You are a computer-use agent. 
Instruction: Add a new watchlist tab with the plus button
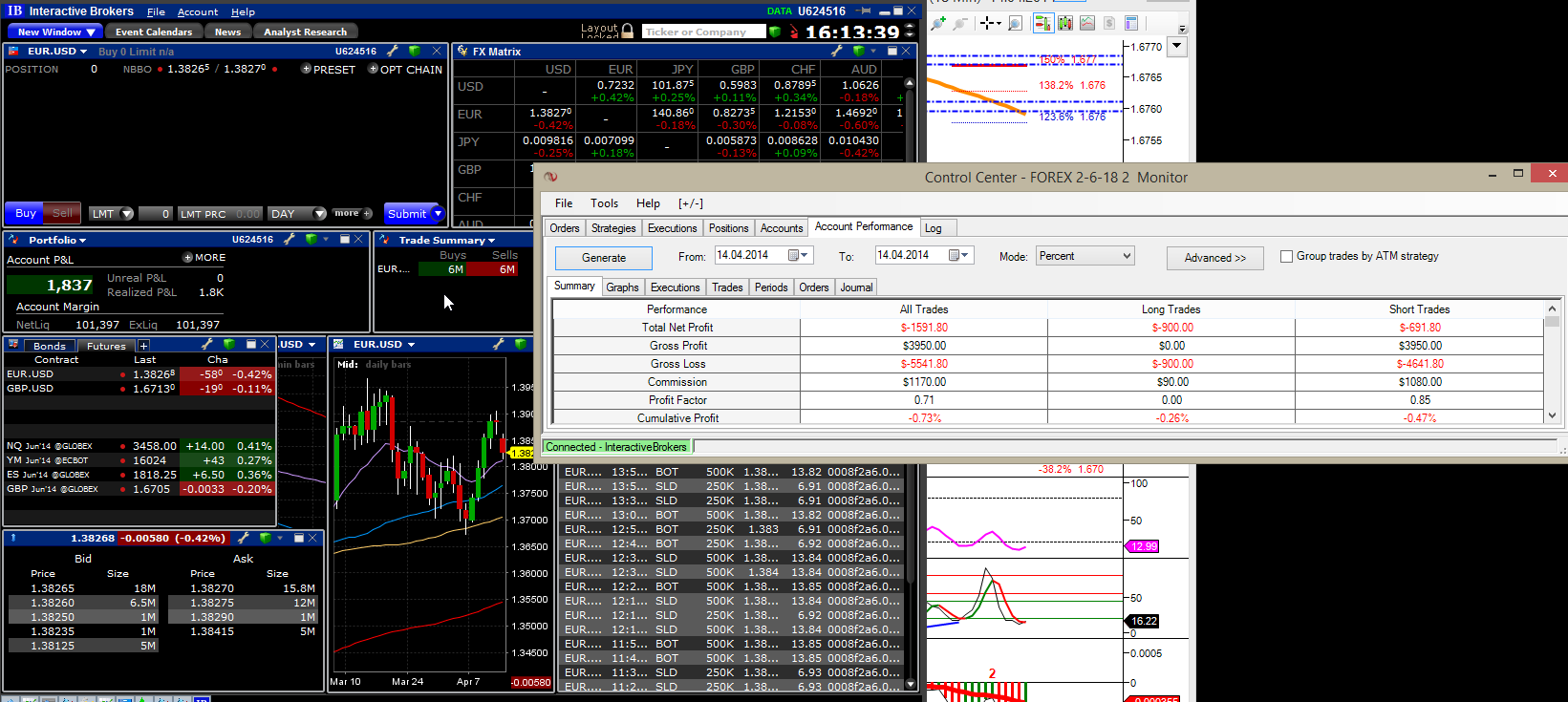pyautogui.click(x=143, y=346)
